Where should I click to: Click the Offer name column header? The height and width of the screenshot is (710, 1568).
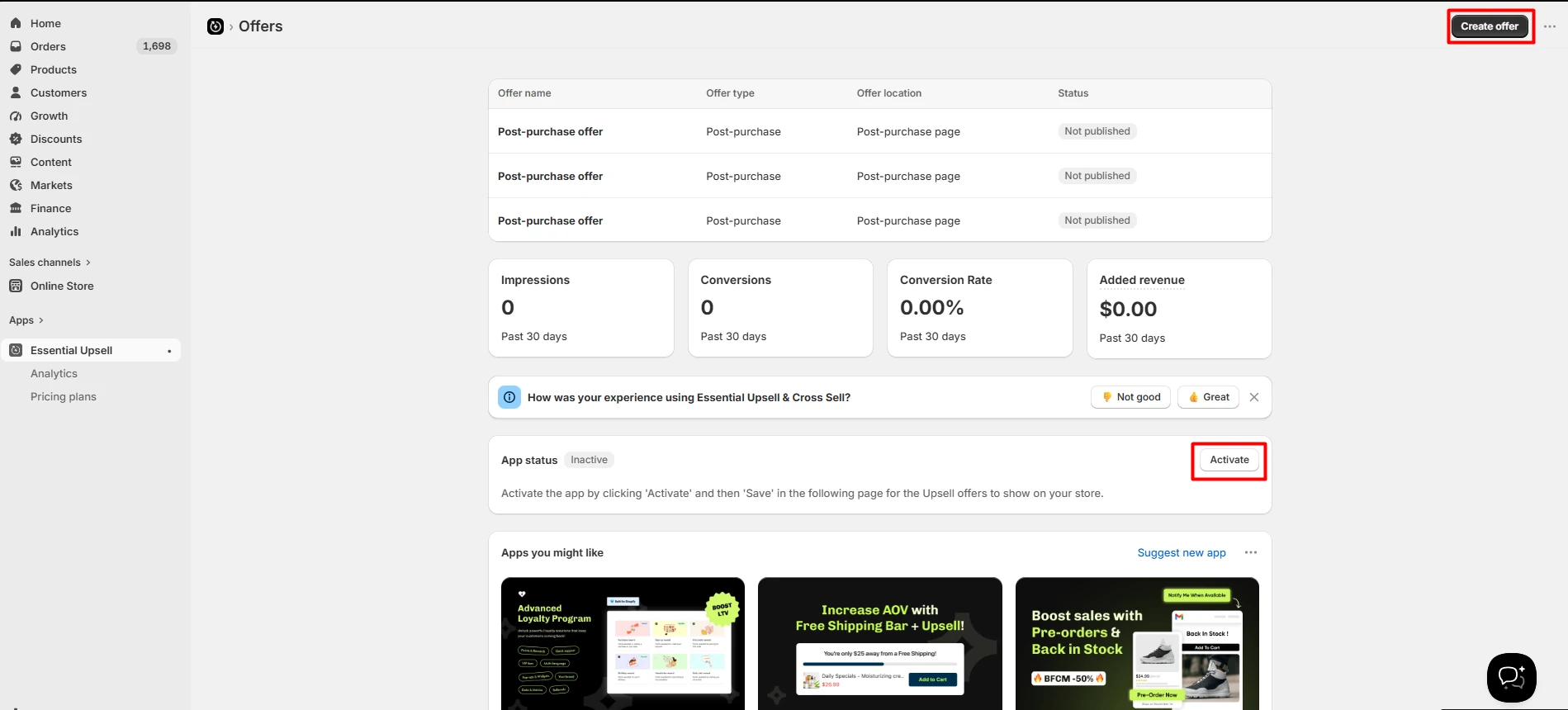pos(524,93)
